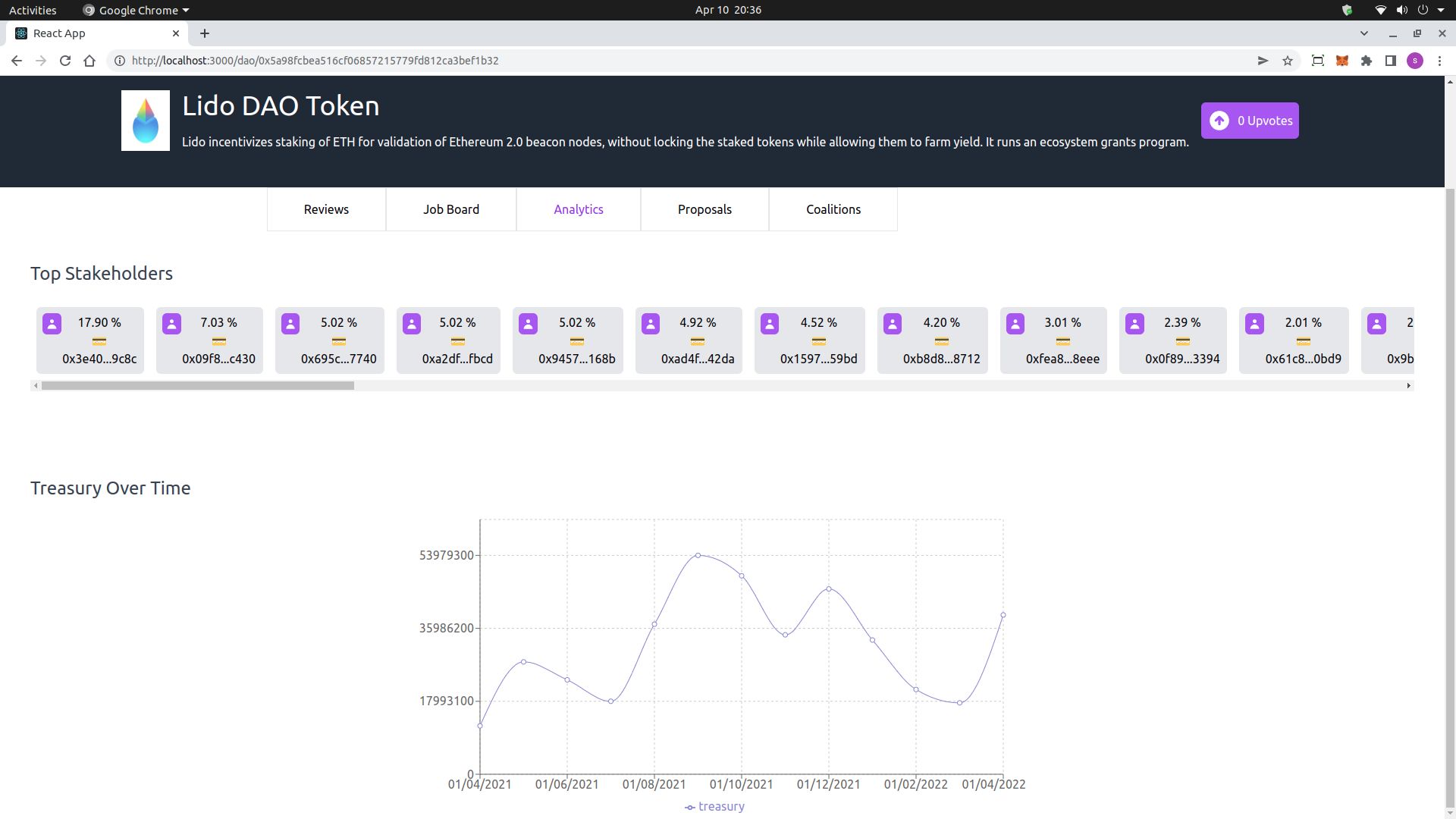
Task: Bookmark this page with the star icon
Action: coord(1288,61)
